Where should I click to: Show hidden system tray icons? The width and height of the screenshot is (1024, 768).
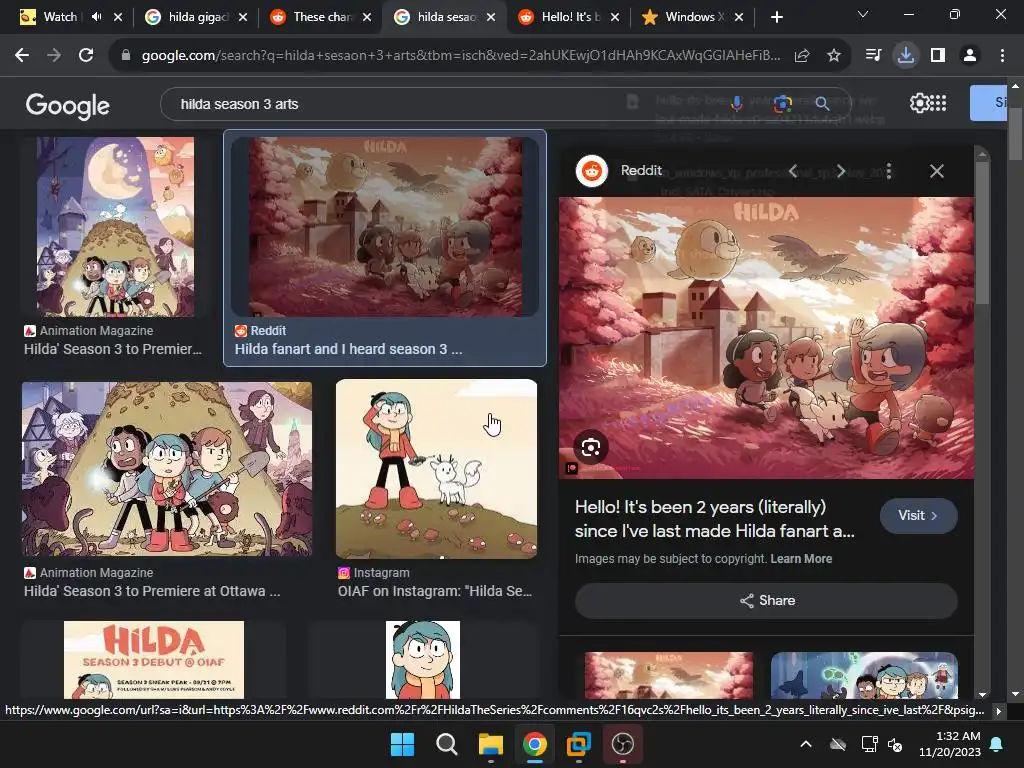tap(806, 744)
